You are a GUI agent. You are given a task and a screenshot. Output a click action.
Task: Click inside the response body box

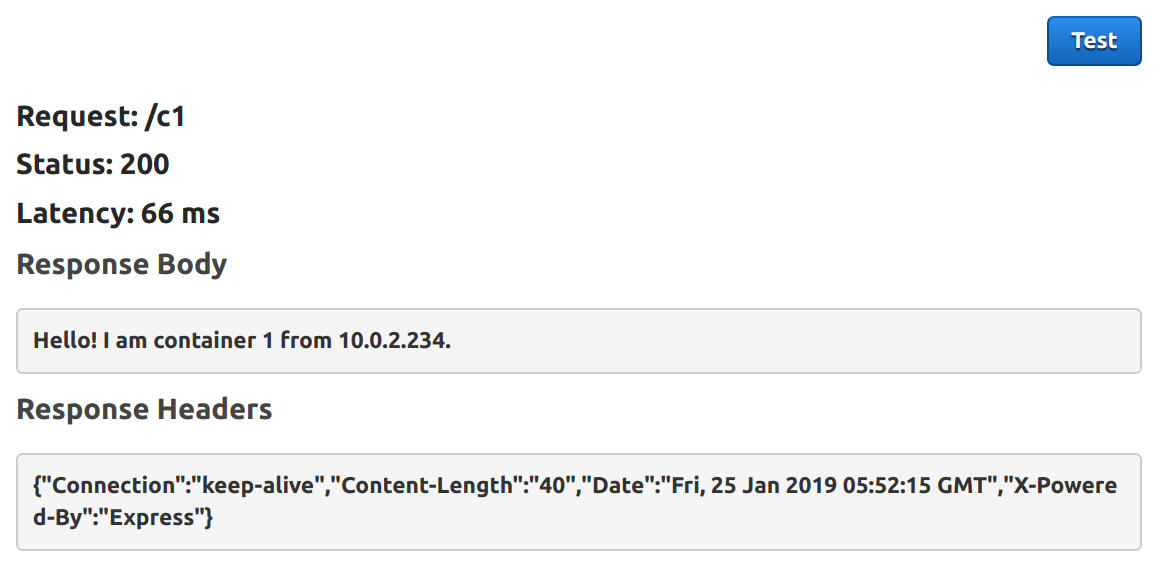579,341
